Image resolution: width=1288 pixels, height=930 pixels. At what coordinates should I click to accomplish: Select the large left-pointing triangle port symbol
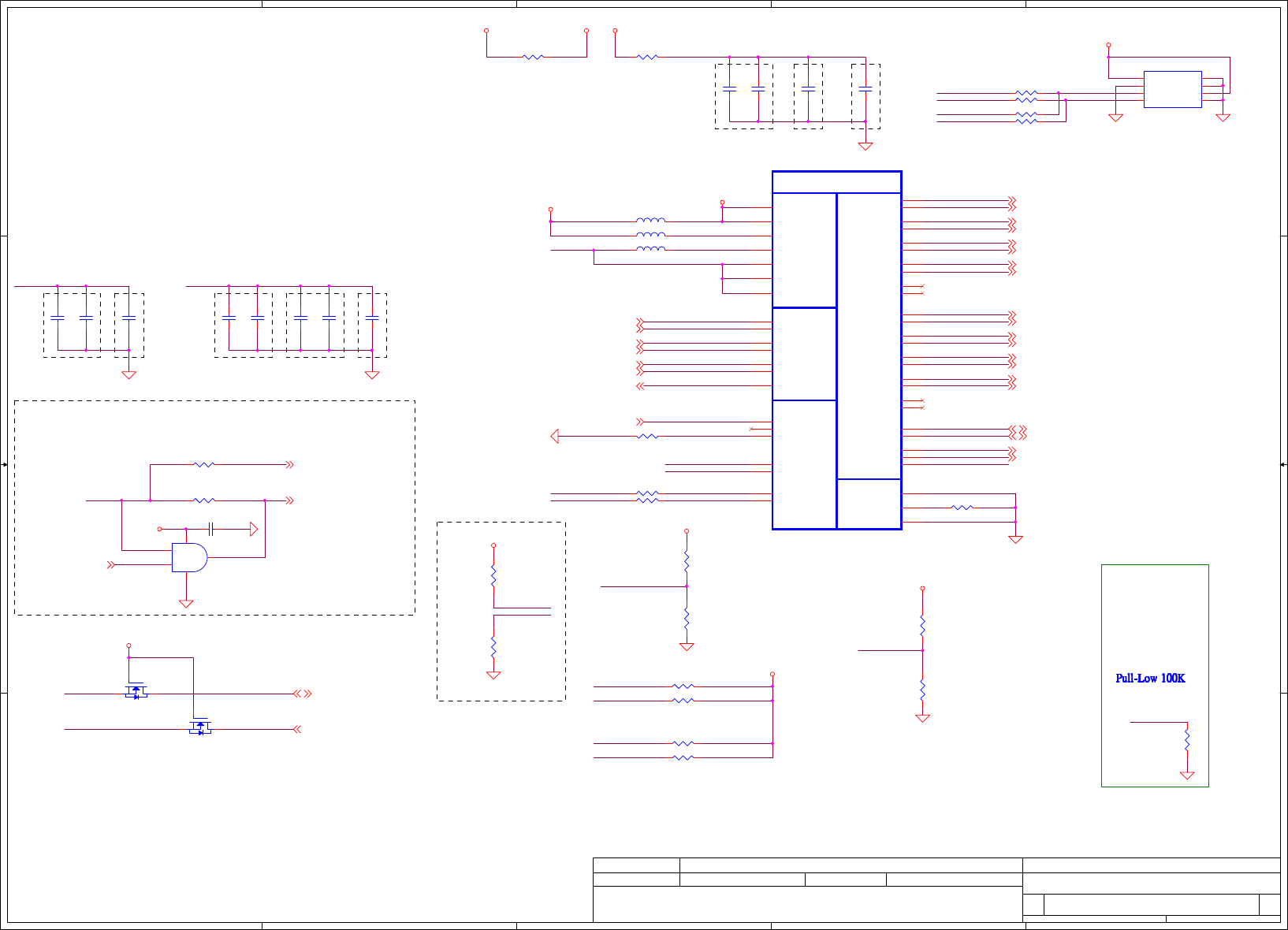coord(555,436)
